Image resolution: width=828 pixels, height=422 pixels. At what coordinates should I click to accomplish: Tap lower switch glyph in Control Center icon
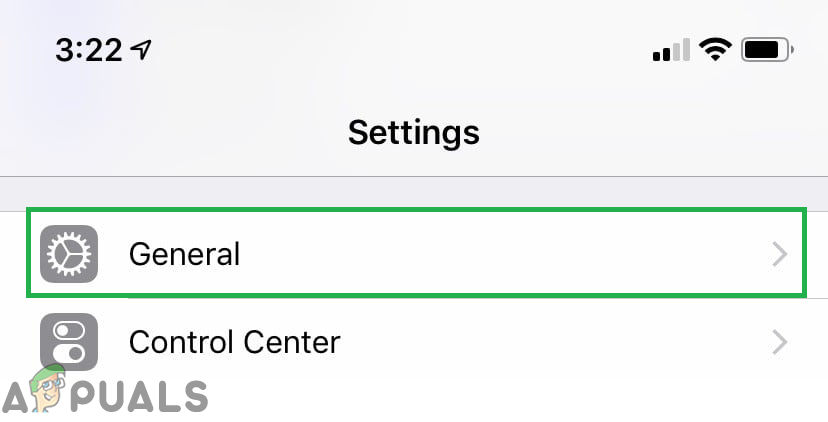(69, 354)
